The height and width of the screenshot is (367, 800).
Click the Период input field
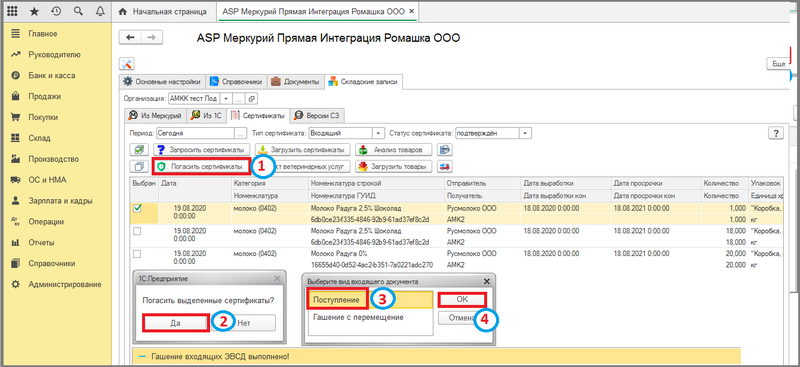(x=195, y=133)
